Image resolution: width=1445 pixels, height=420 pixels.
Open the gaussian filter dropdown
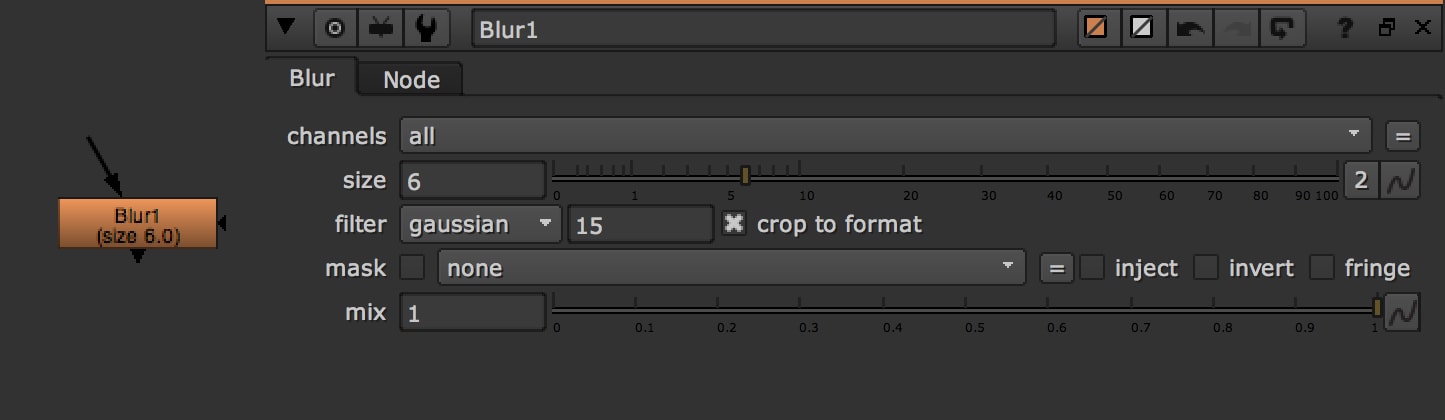[x=481, y=224]
